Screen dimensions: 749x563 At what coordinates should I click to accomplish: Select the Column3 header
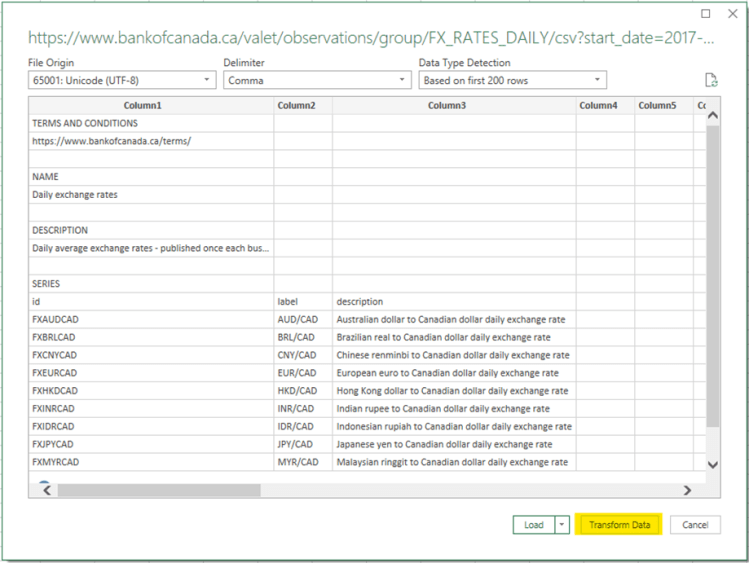tap(454, 105)
